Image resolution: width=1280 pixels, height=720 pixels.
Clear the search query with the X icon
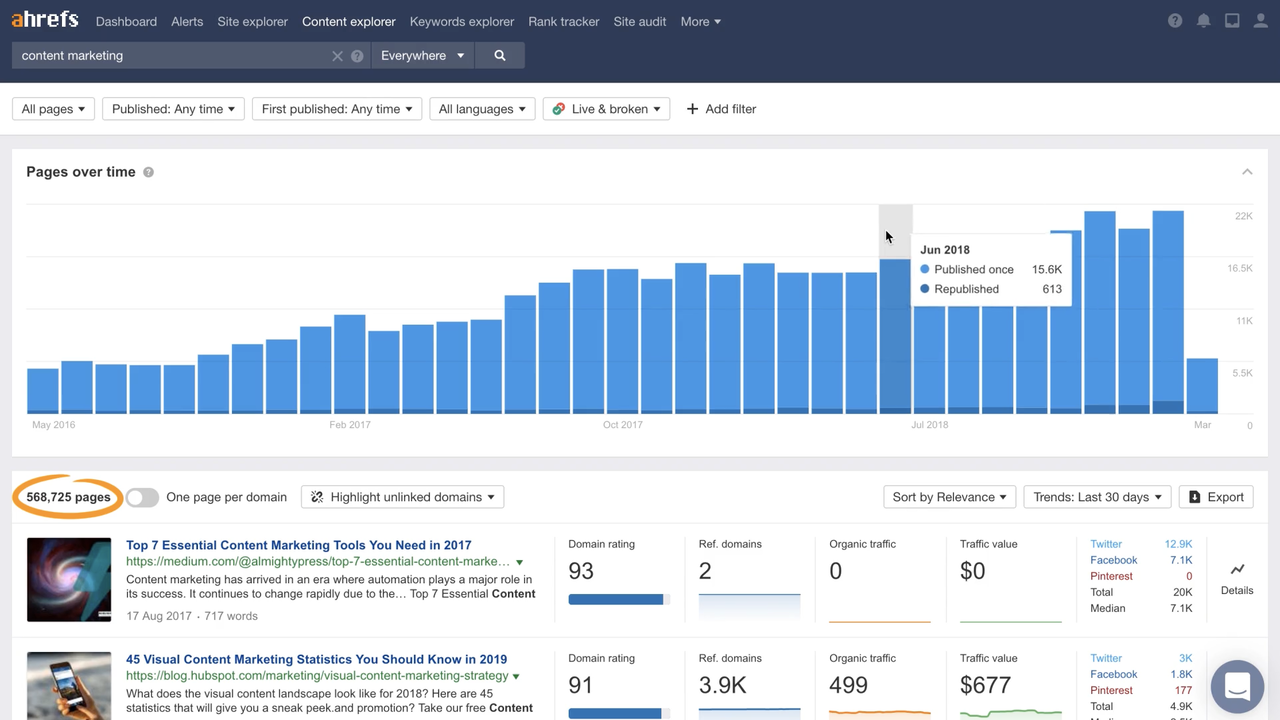point(337,56)
